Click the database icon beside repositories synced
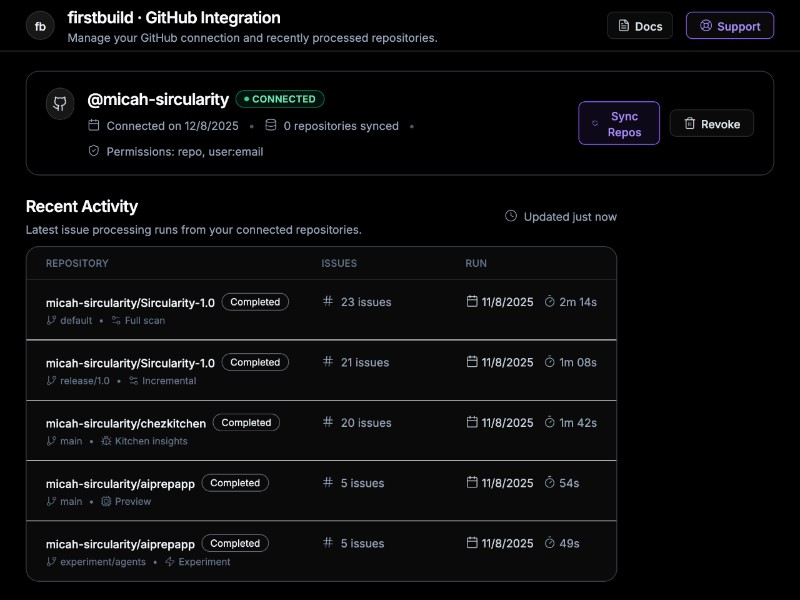800x600 pixels. pos(271,126)
